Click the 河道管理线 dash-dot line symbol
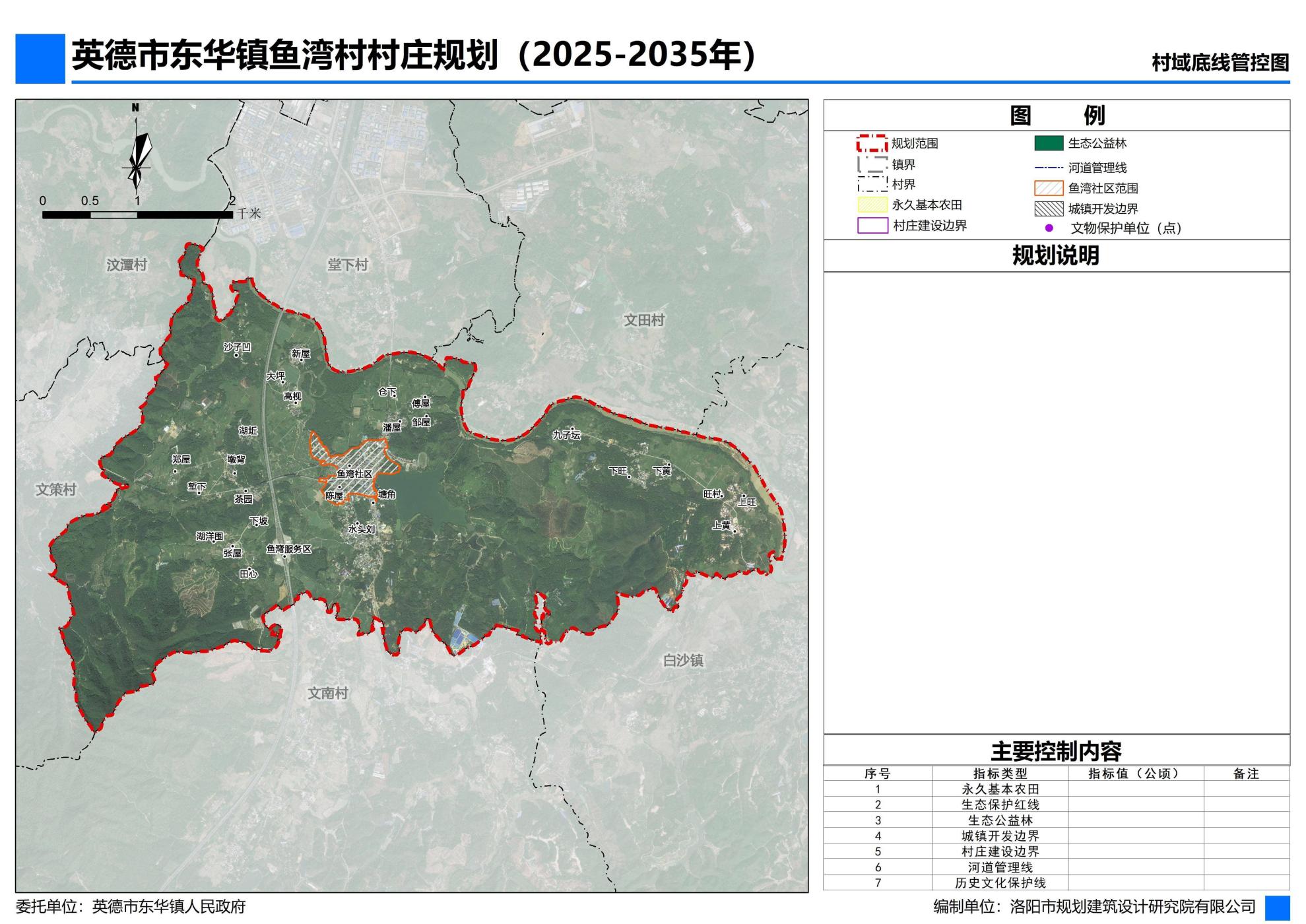The height and width of the screenshot is (924, 1306). pos(1048,168)
